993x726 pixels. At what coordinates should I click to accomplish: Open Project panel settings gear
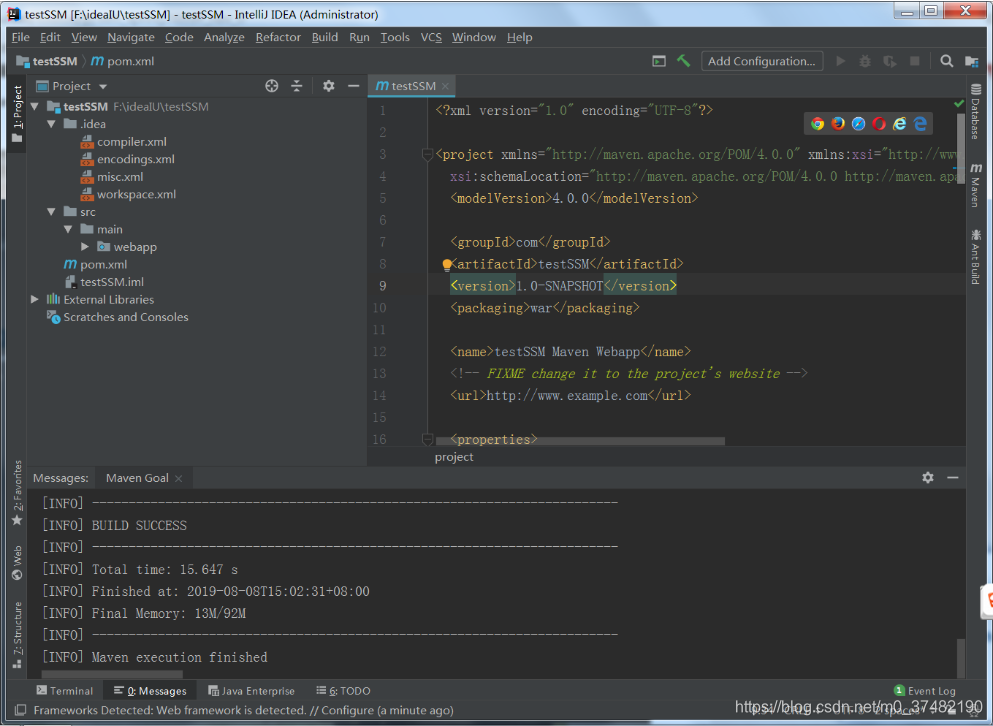[x=328, y=86]
